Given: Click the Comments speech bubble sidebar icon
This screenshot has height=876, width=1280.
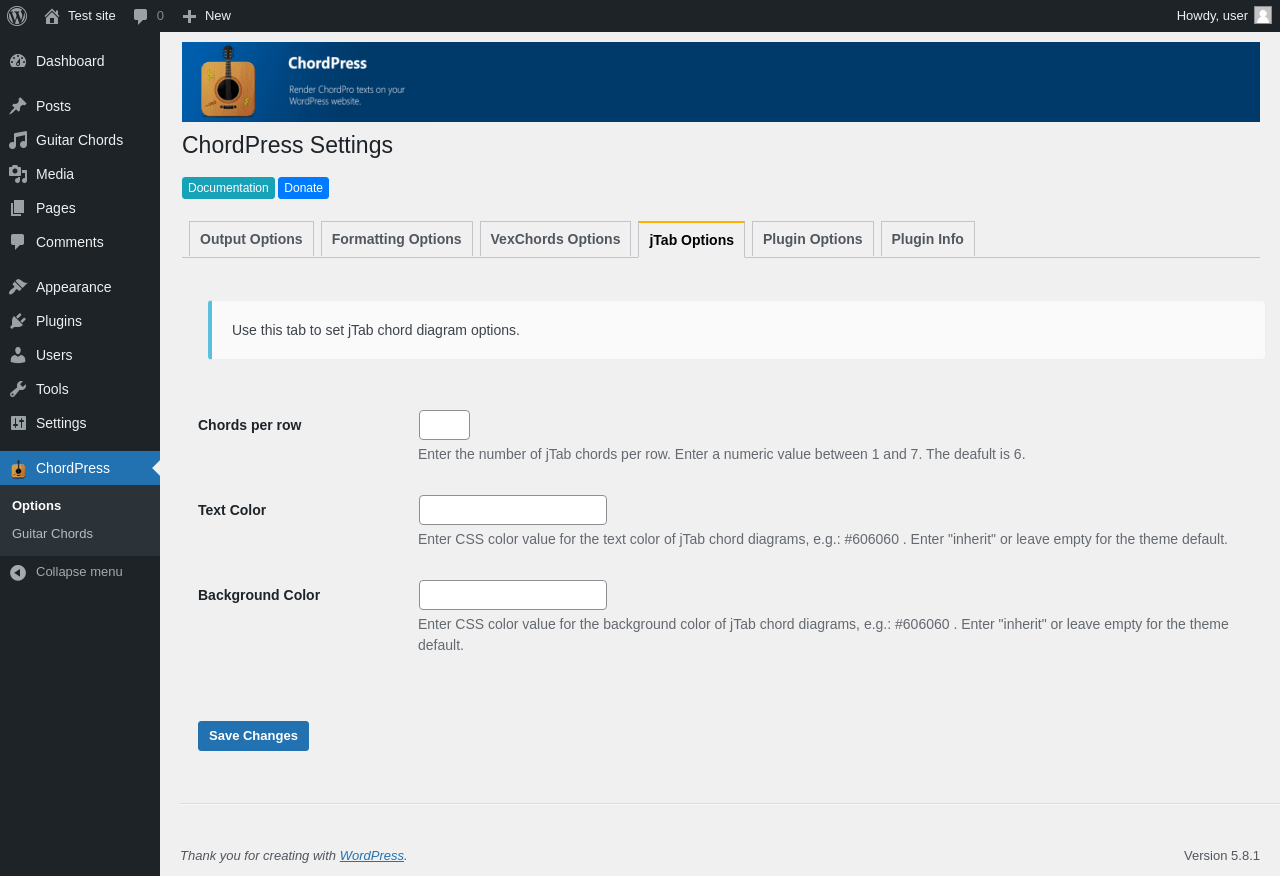Looking at the screenshot, I should [x=18, y=242].
